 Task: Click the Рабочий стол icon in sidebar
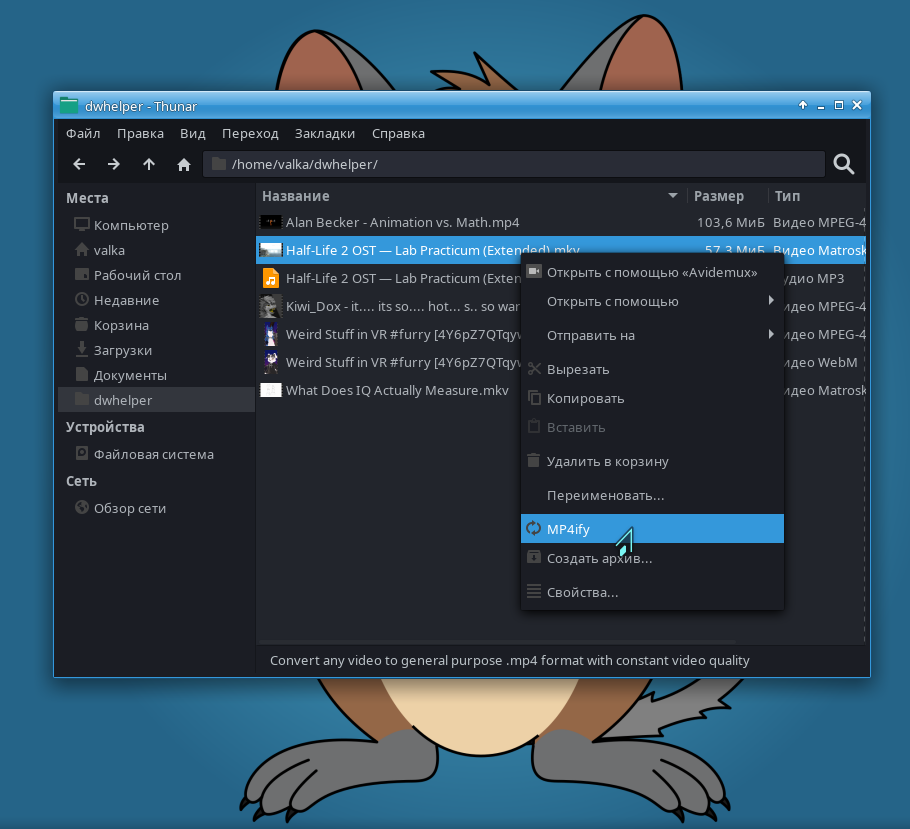pos(82,274)
